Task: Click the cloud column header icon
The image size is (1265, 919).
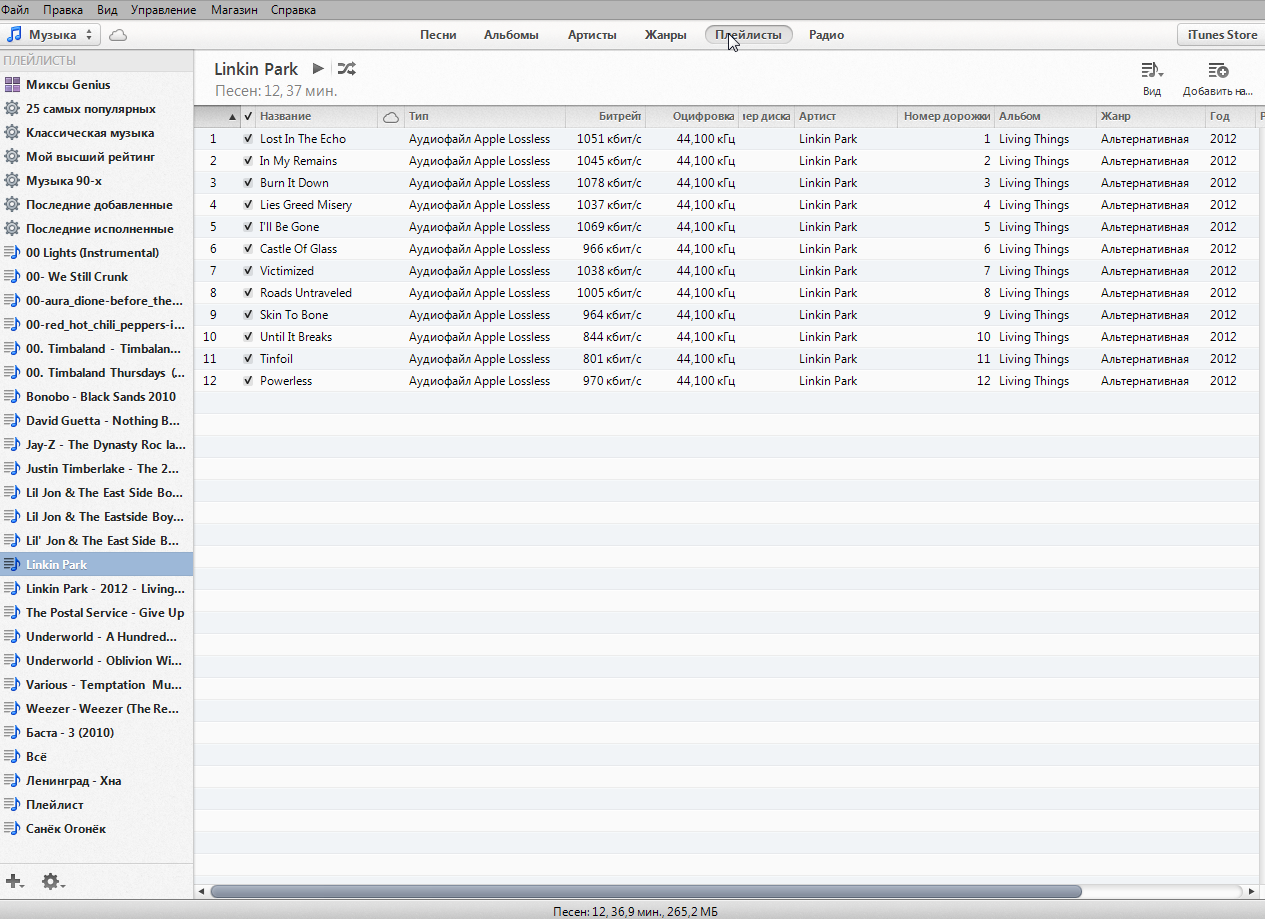Action: tap(391, 117)
